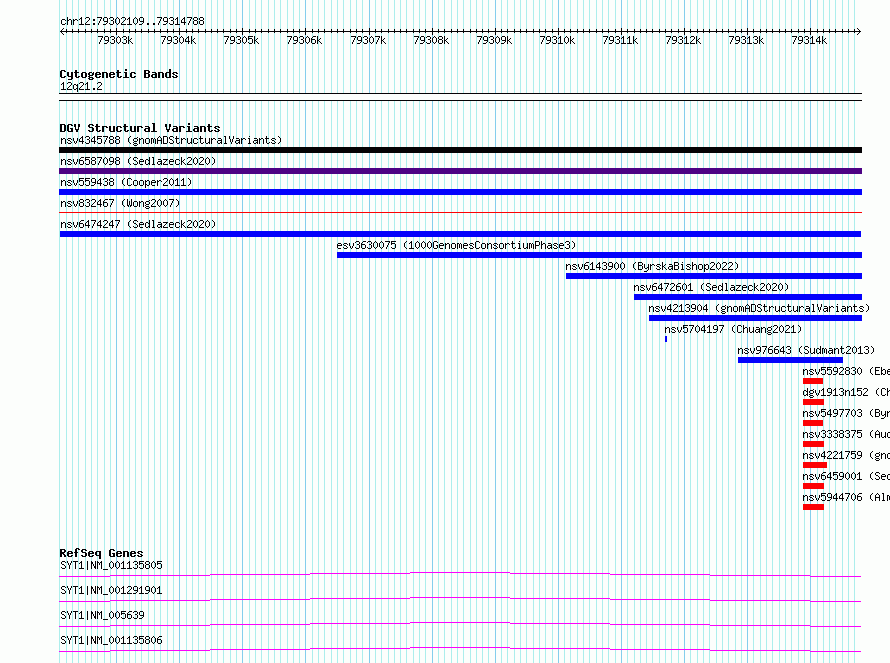Click the tiny nsv5704197 Chuang2021 marker
The width and height of the screenshot is (890, 663).
(666, 339)
